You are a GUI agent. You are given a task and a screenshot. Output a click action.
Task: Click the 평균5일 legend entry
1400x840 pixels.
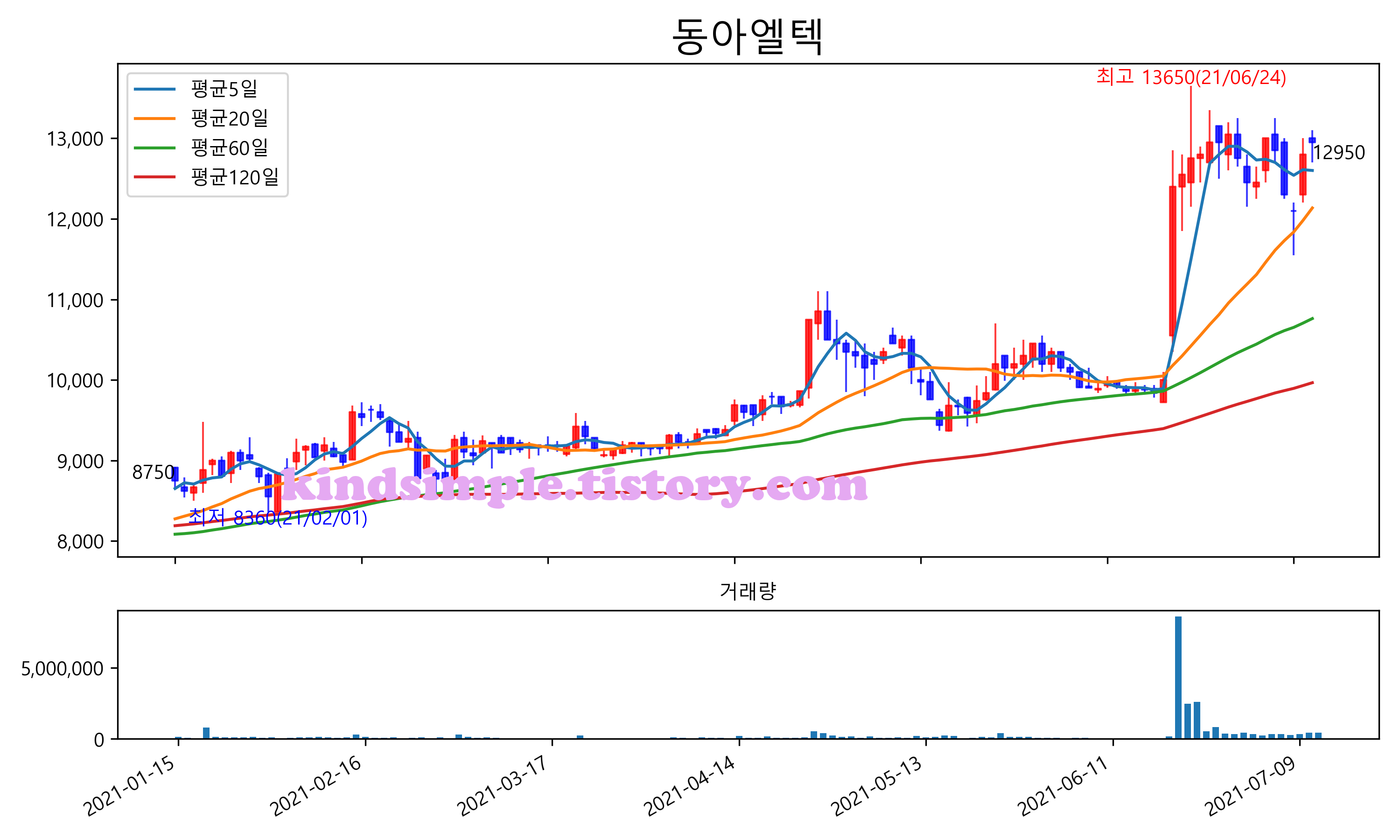click(224, 89)
